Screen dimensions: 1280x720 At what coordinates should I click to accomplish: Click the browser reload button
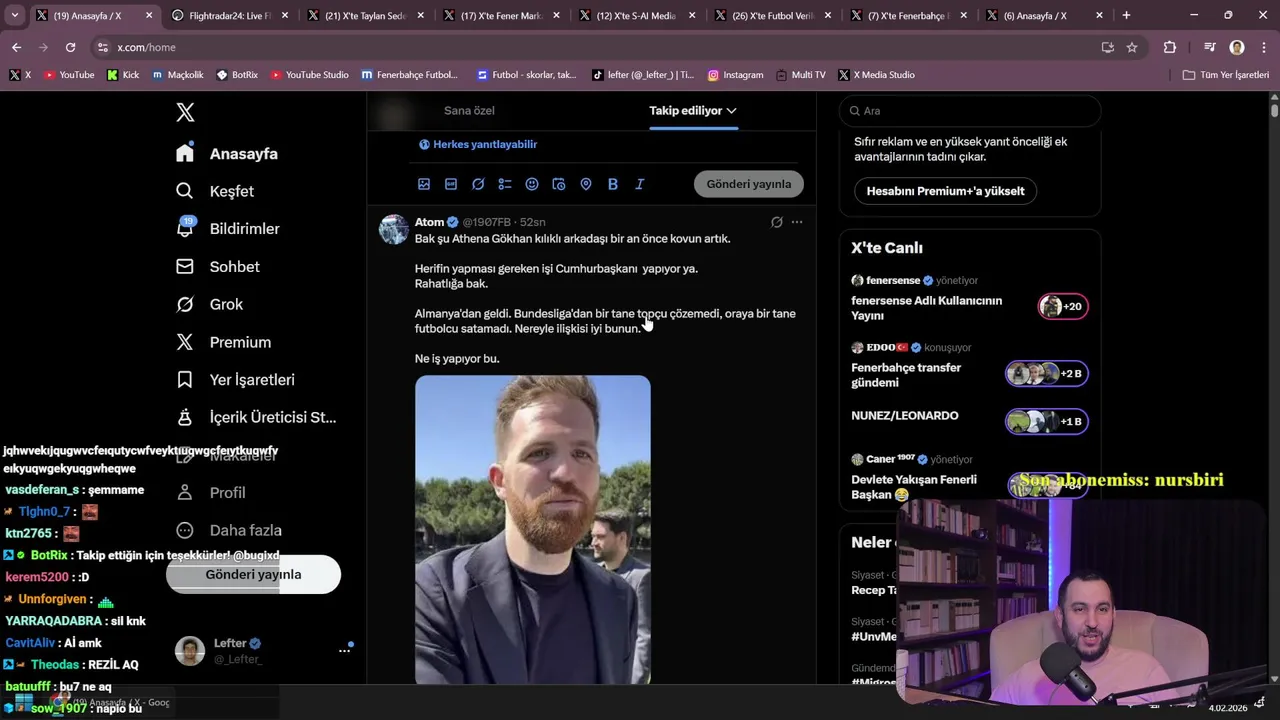tap(70, 47)
